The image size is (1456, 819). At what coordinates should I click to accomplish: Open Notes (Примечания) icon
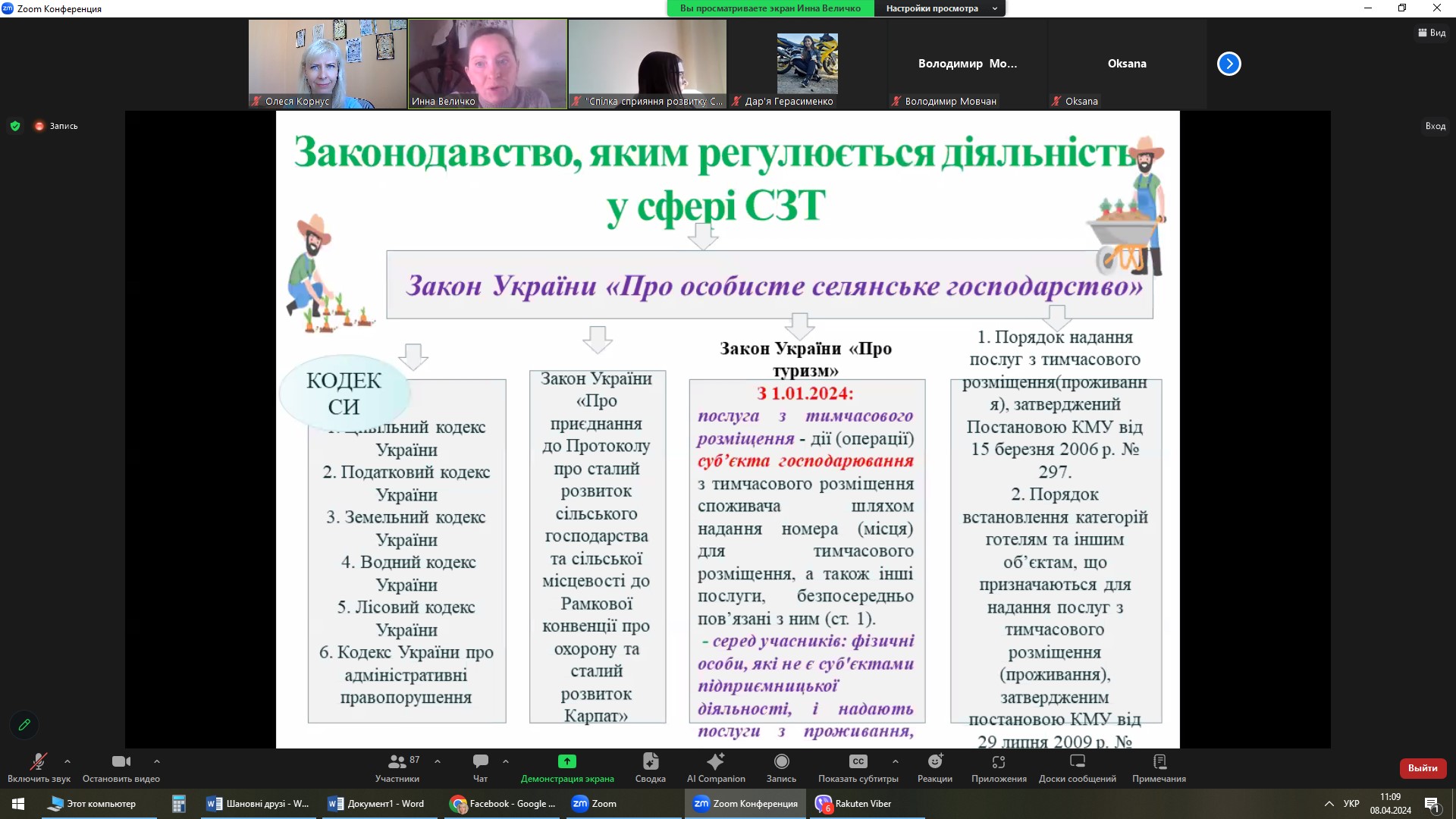pyautogui.click(x=1159, y=762)
